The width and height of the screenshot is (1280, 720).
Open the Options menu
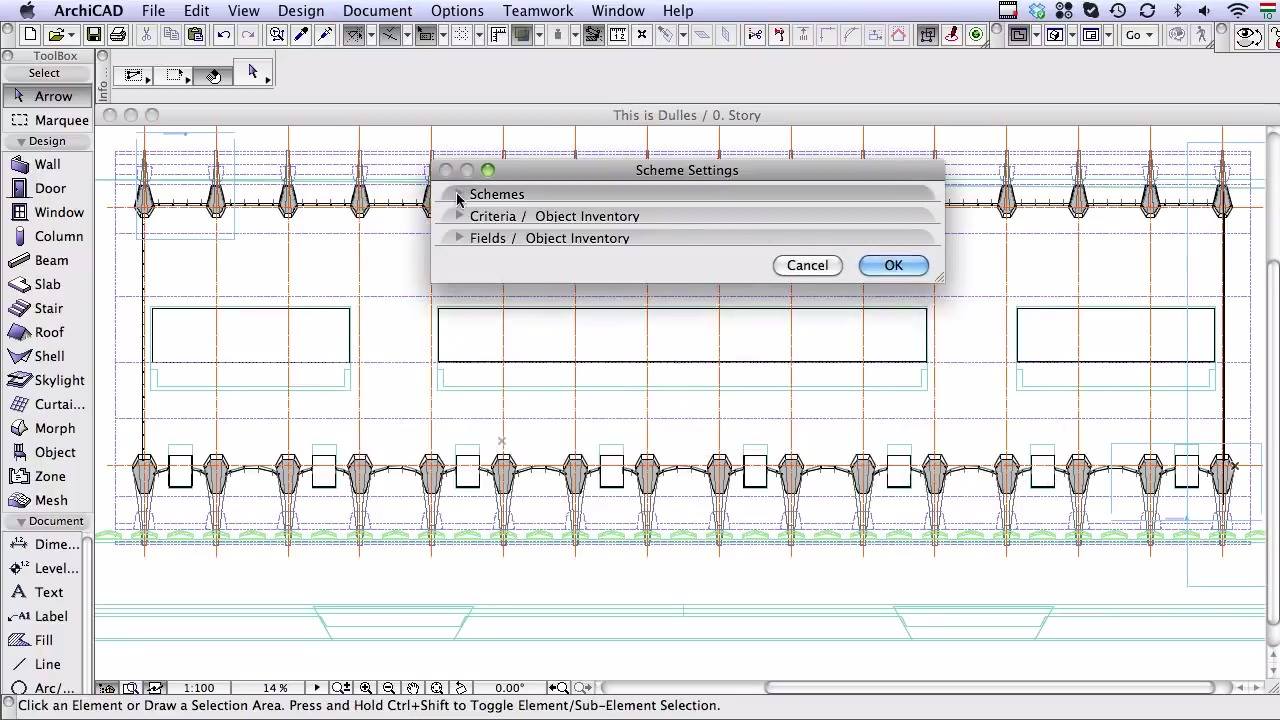click(x=457, y=11)
